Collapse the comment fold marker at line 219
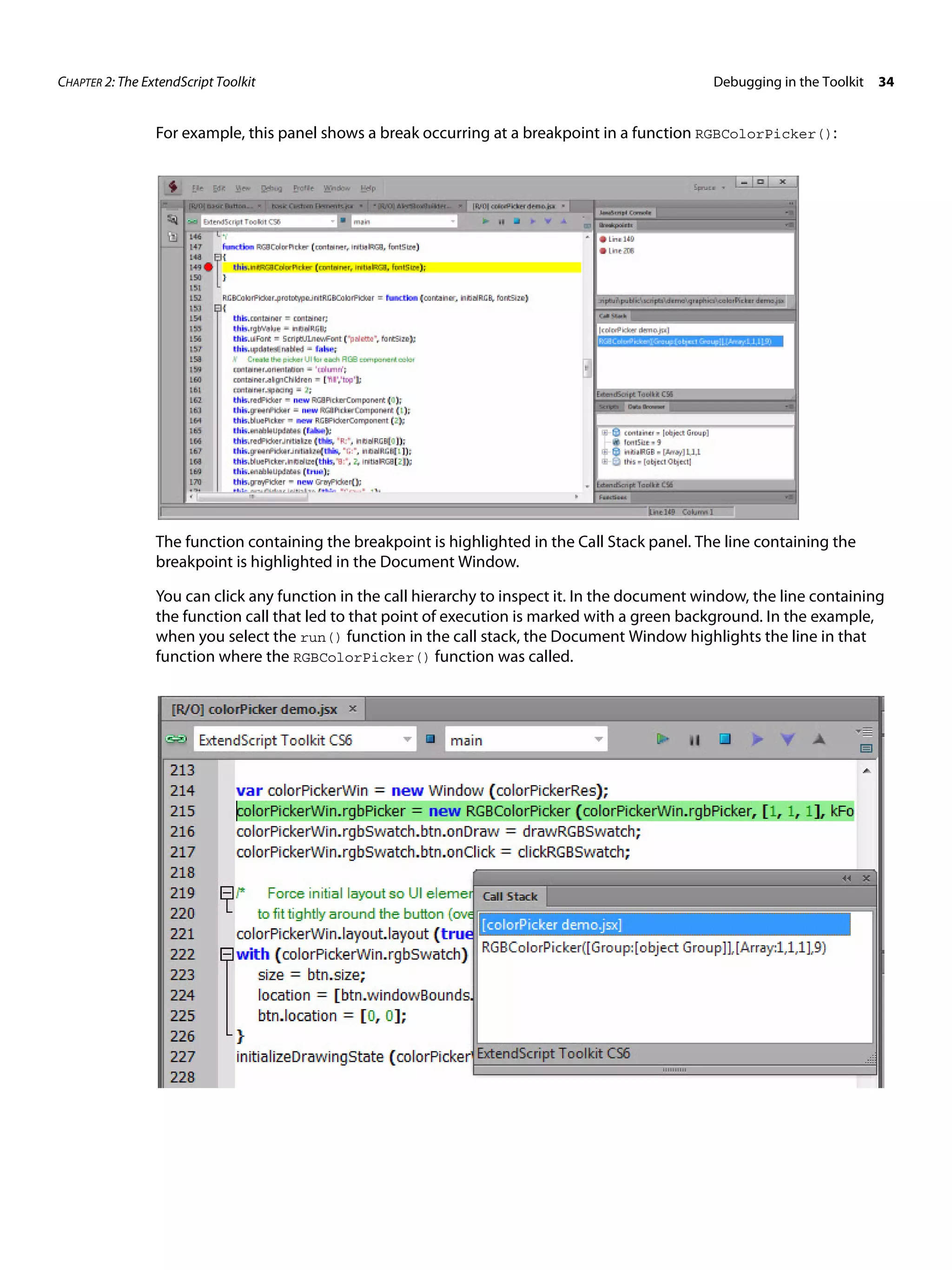This screenshot has height=1270, width=952. [227, 893]
